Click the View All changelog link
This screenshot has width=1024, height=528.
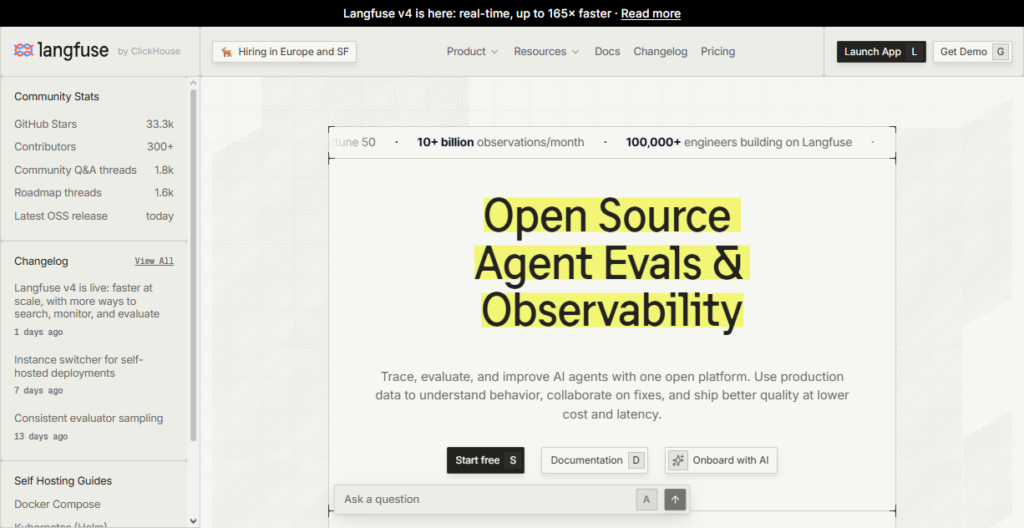pos(154,261)
